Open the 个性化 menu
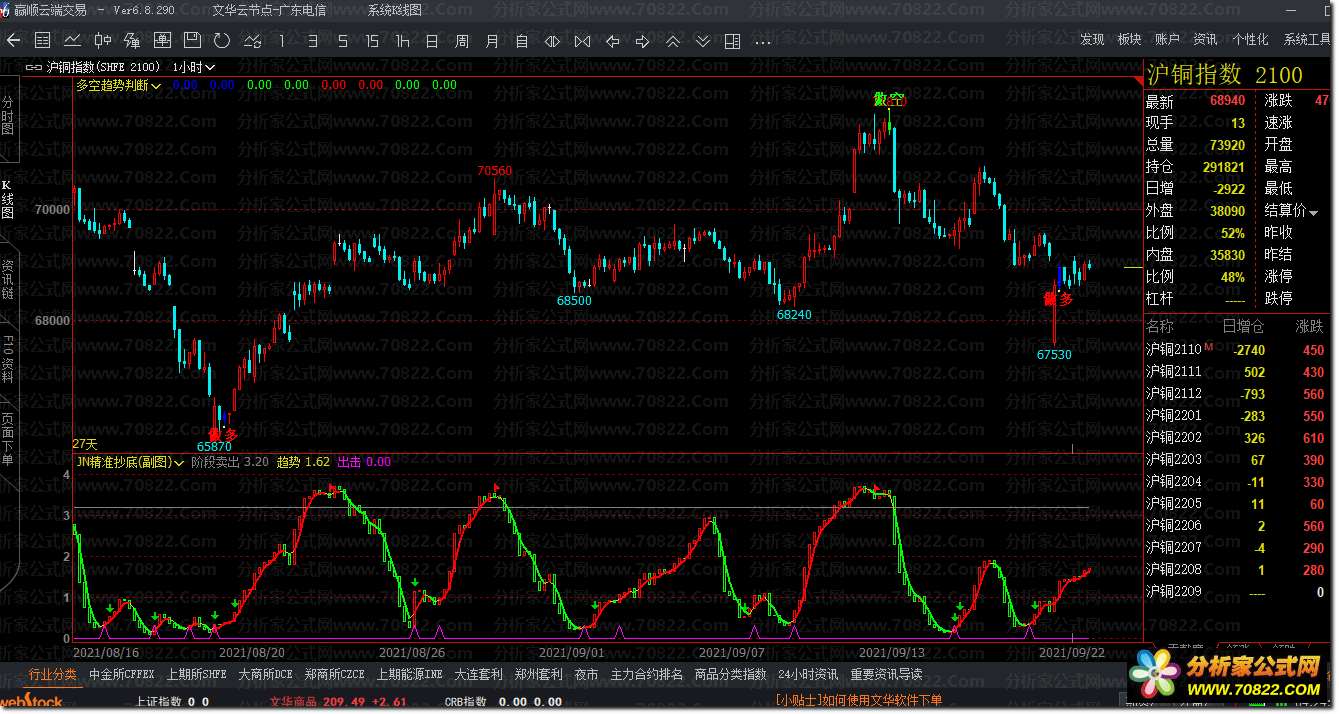 point(1250,39)
